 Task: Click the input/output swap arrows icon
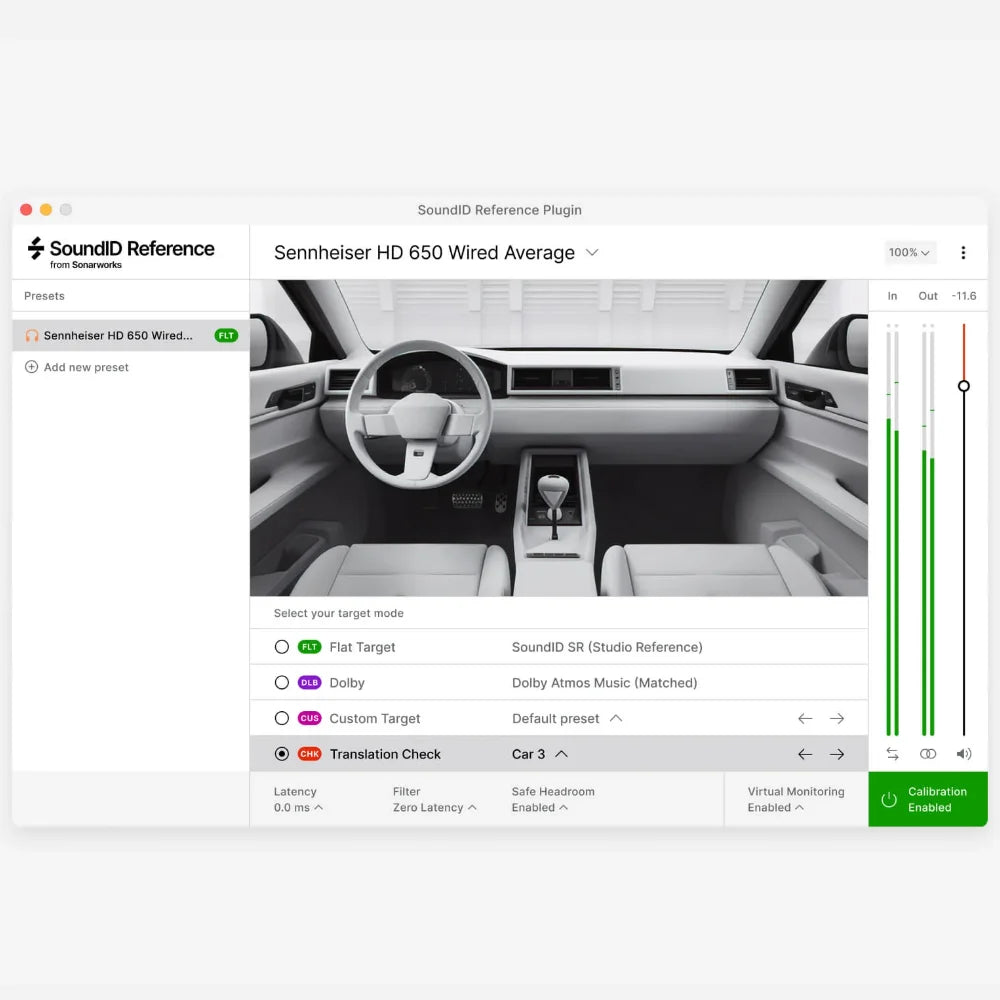[892, 753]
